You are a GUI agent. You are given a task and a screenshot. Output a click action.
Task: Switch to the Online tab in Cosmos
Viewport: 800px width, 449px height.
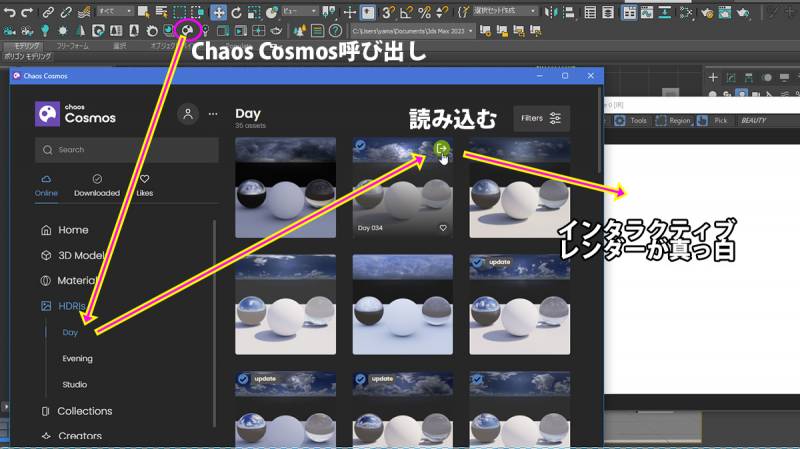46,186
